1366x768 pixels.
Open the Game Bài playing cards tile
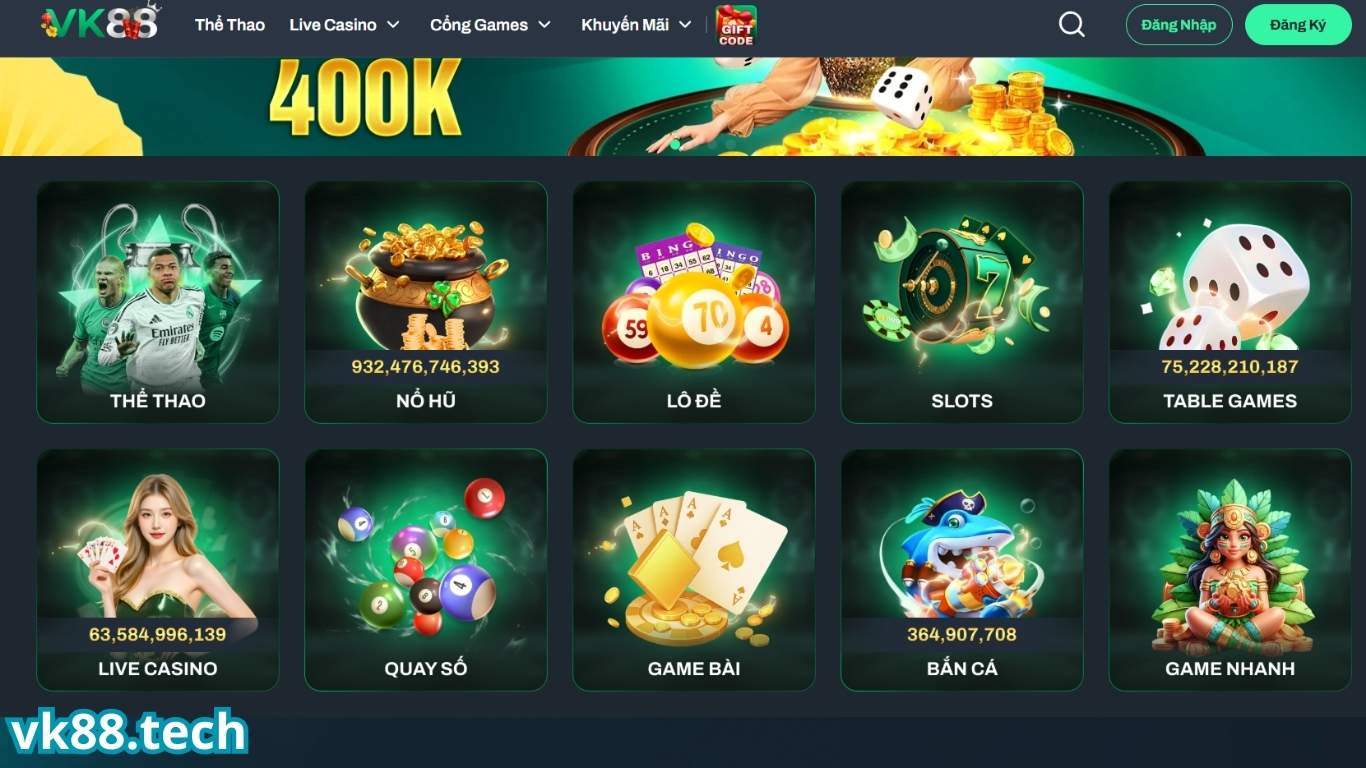(x=694, y=570)
